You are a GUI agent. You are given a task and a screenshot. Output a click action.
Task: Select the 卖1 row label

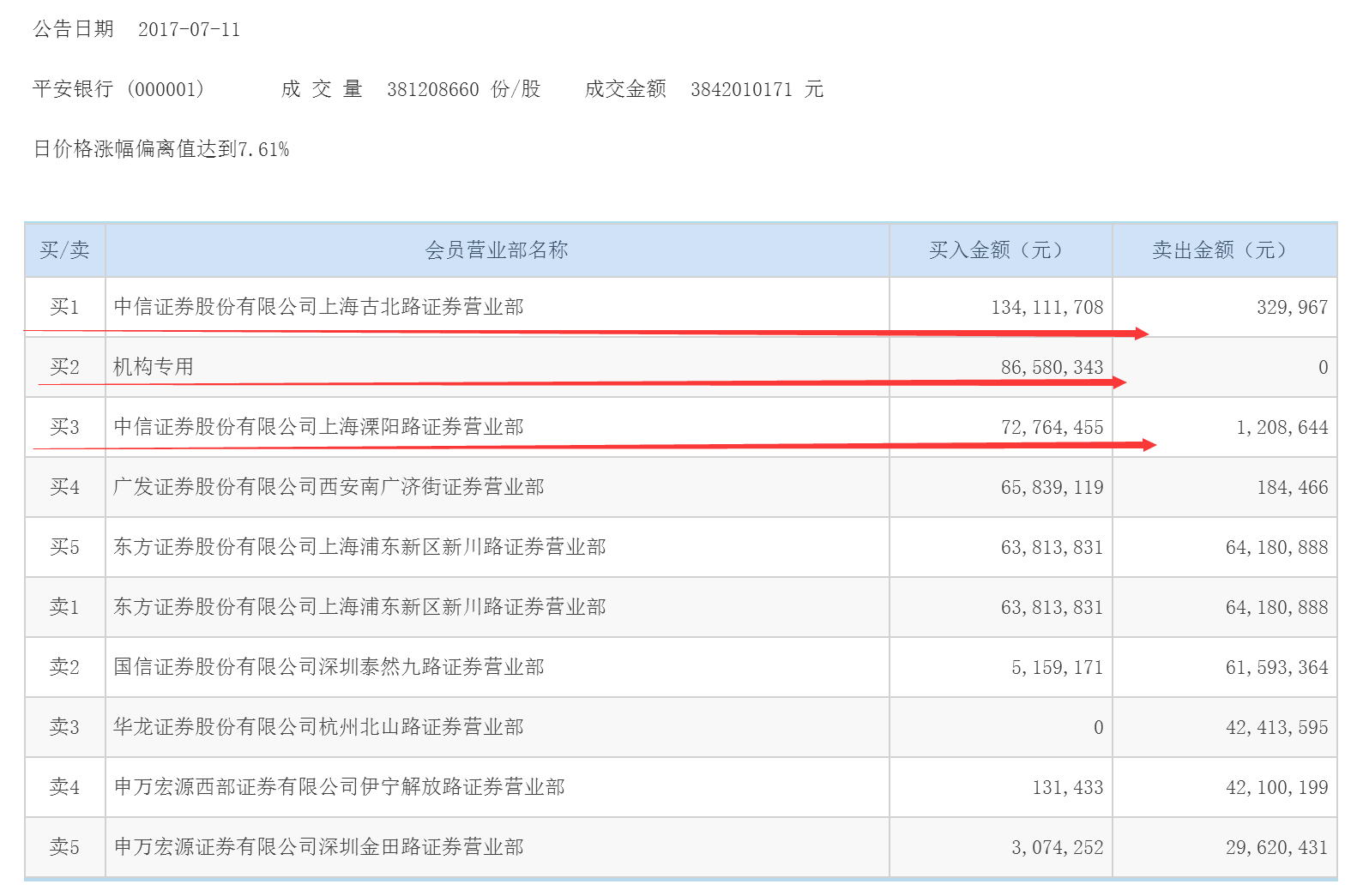click(x=64, y=607)
